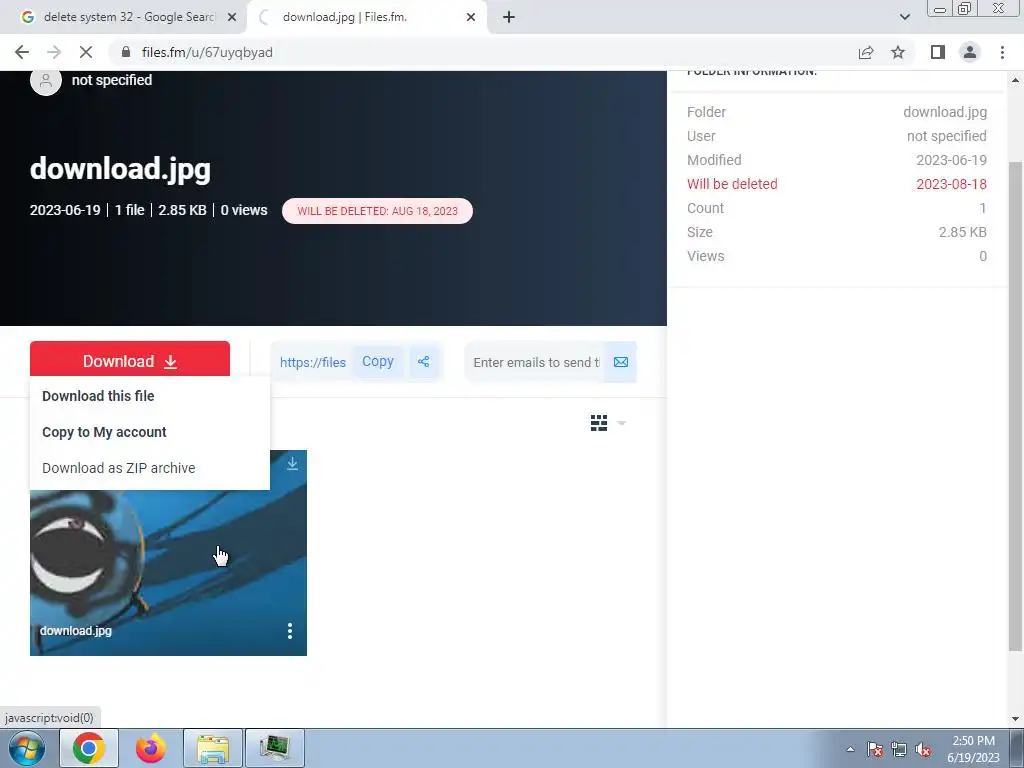Click the red Download button

coord(130,360)
